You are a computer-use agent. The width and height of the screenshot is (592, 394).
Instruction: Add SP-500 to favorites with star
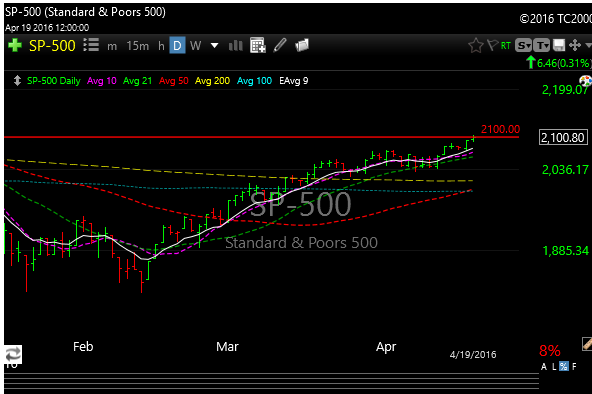coord(476,46)
